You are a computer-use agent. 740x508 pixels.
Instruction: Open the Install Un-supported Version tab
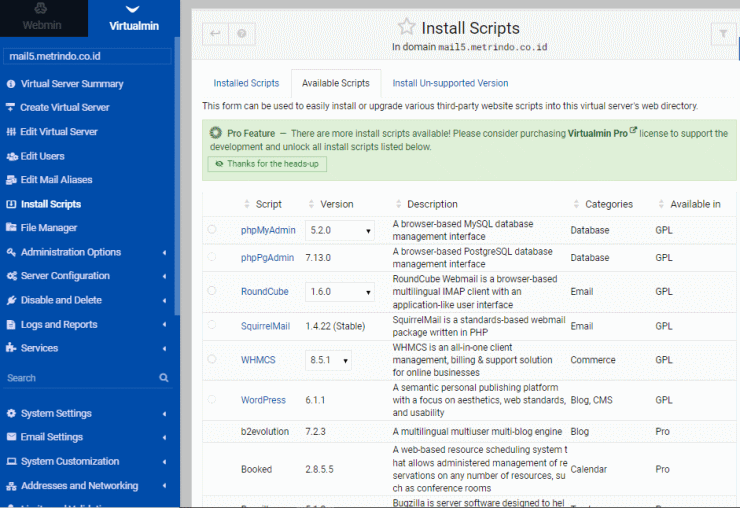tap(450, 83)
